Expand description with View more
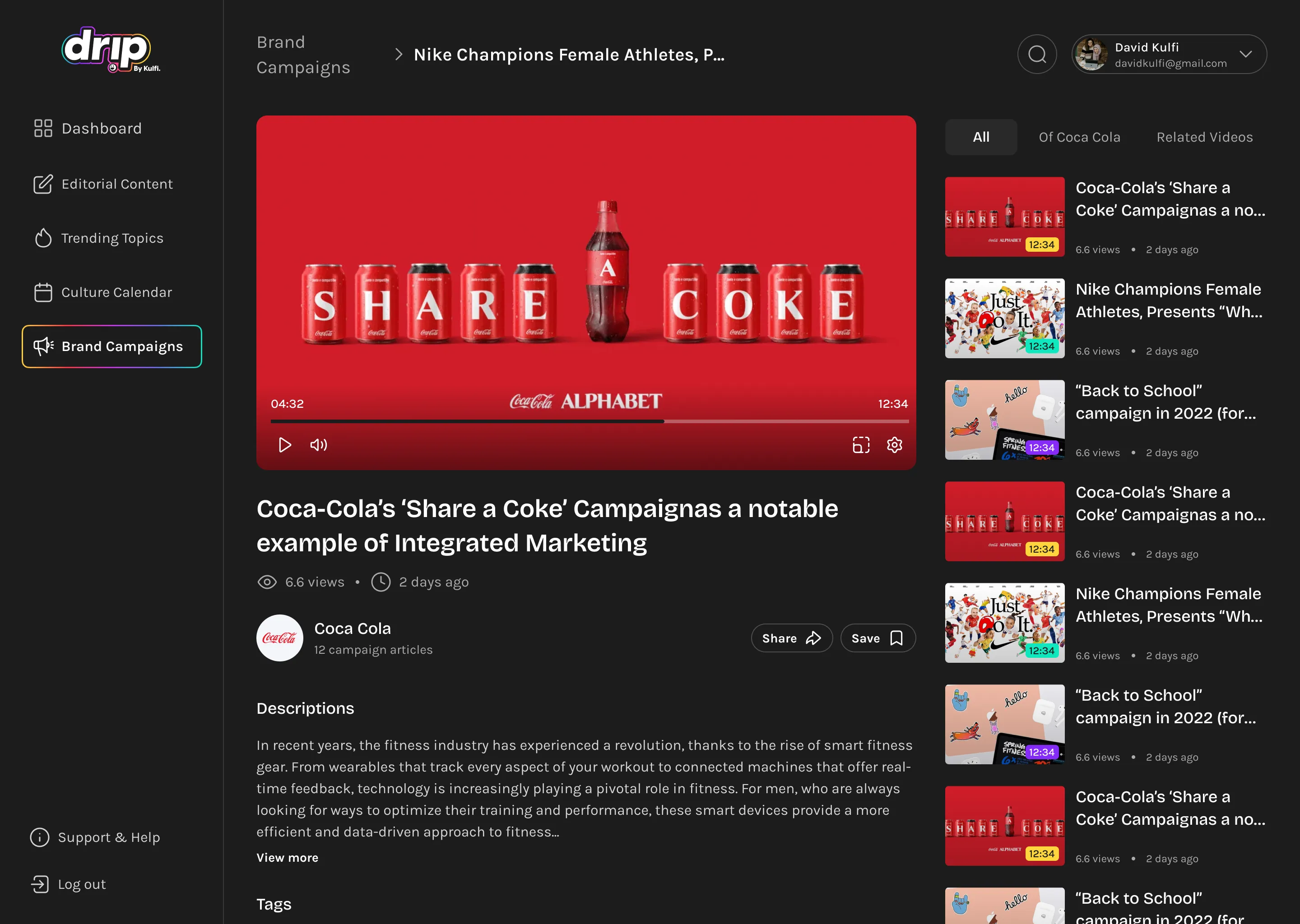1300x924 pixels. coord(288,857)
